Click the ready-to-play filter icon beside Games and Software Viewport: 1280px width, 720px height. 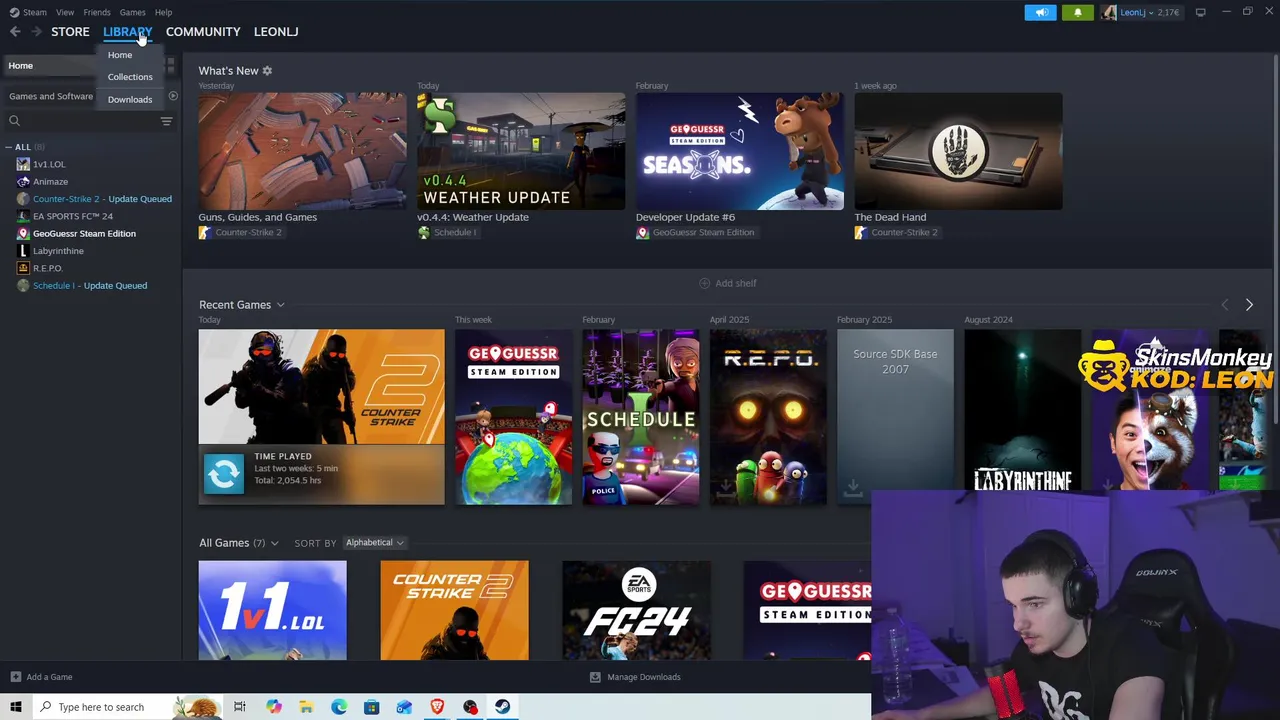(x=173, y=96)
